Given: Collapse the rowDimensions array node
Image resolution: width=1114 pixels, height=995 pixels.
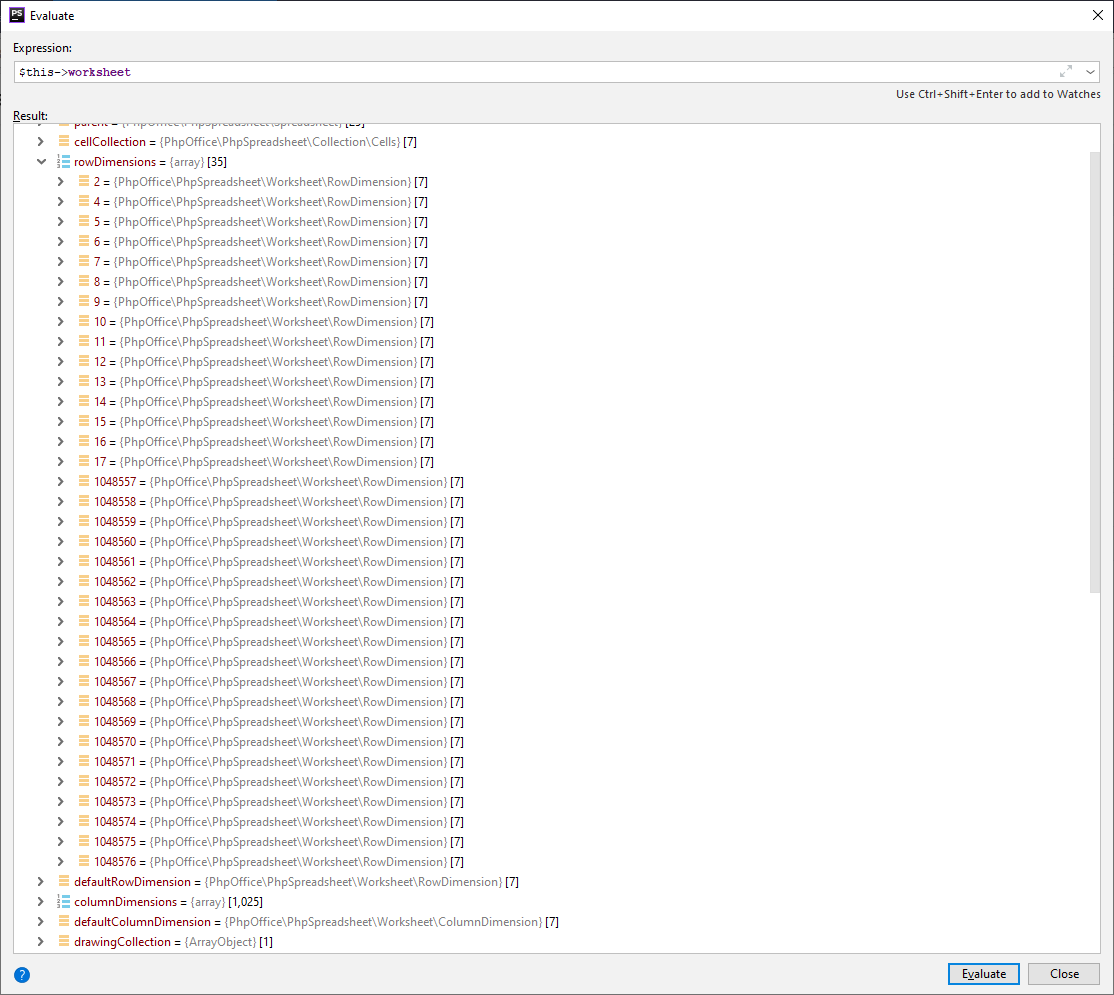Looking at the screenshot, I should 41,161.
